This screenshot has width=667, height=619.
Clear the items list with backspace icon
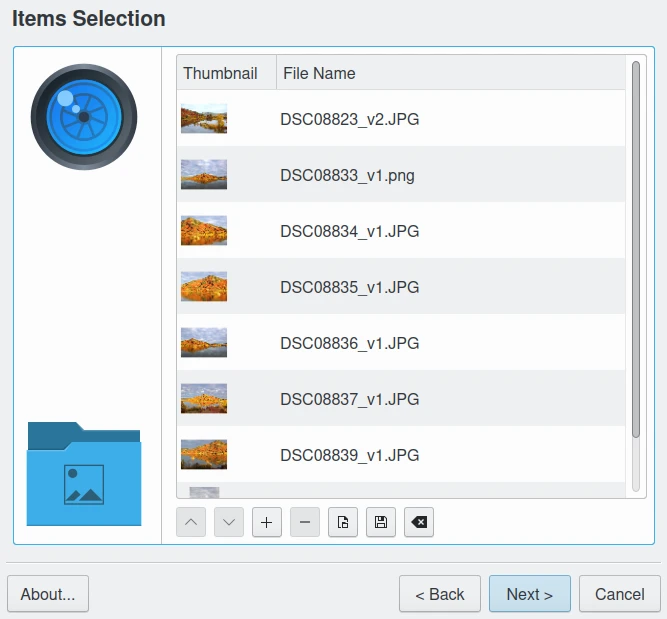(x=419, y=522)
